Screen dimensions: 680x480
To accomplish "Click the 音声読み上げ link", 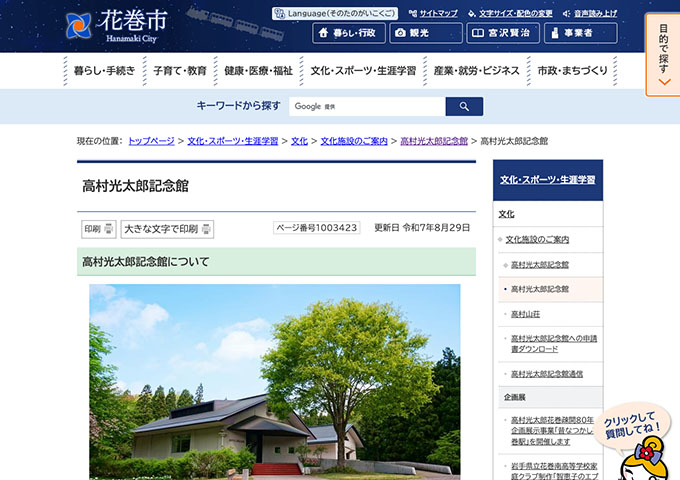I will pyautogui.click(x=590, y=13).
